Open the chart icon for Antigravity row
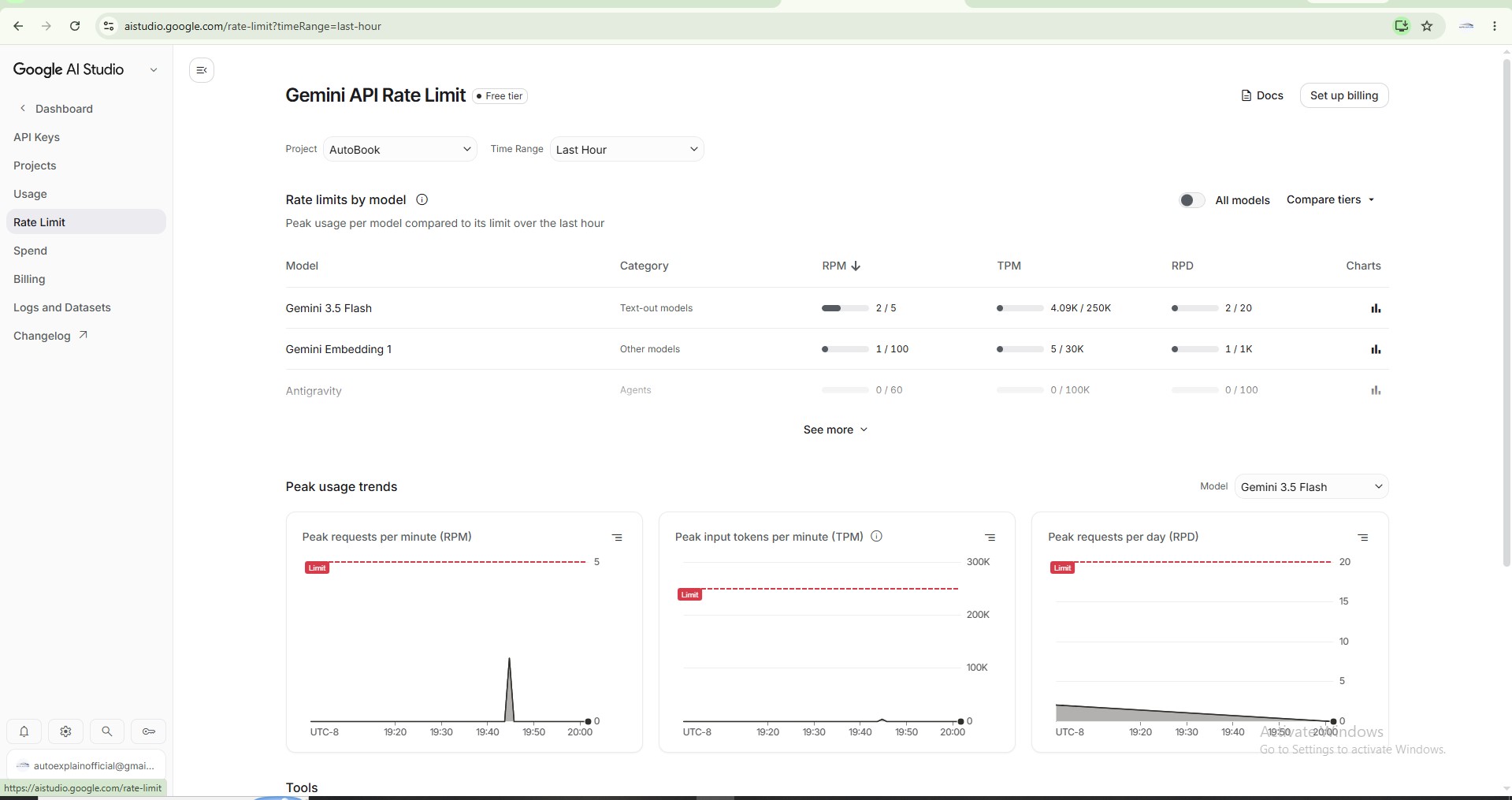The width and height of the screenshot is (1512, 800). [1376, 390]
